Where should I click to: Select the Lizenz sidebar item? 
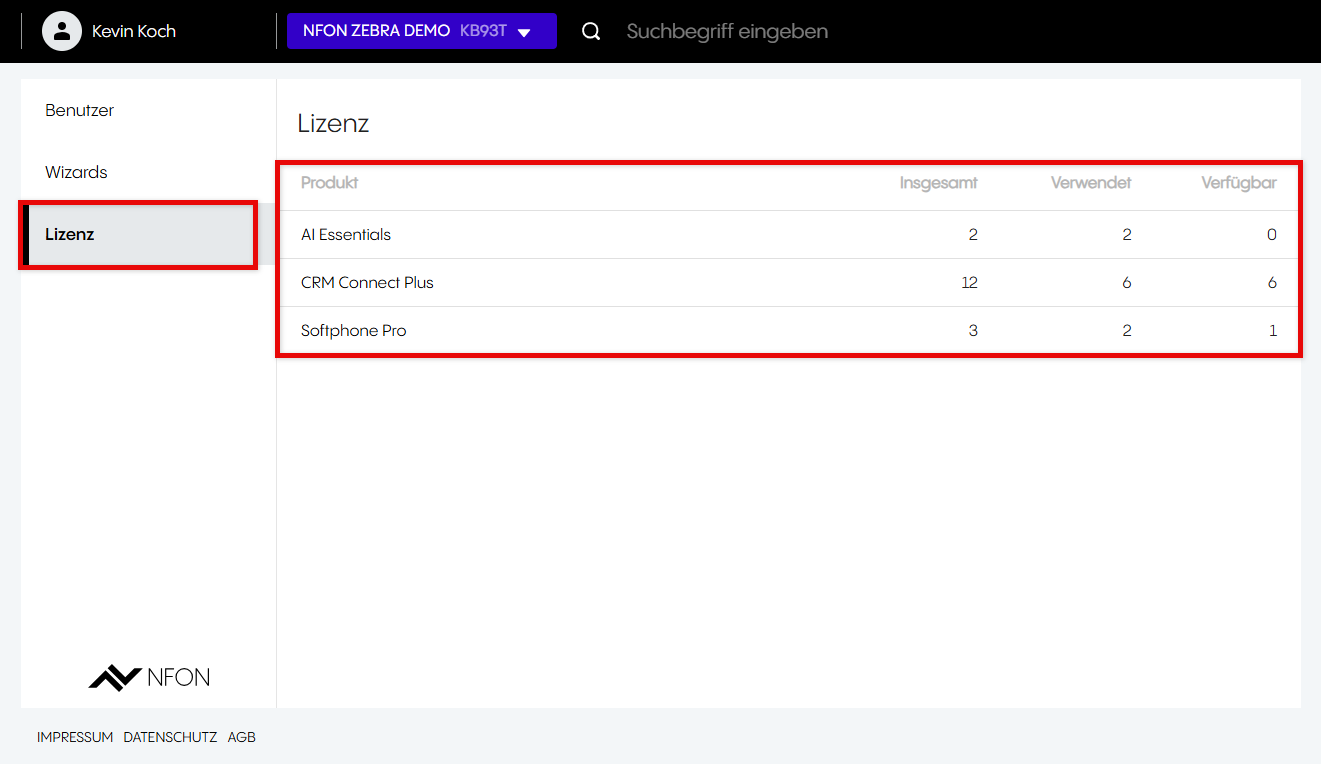70,234
